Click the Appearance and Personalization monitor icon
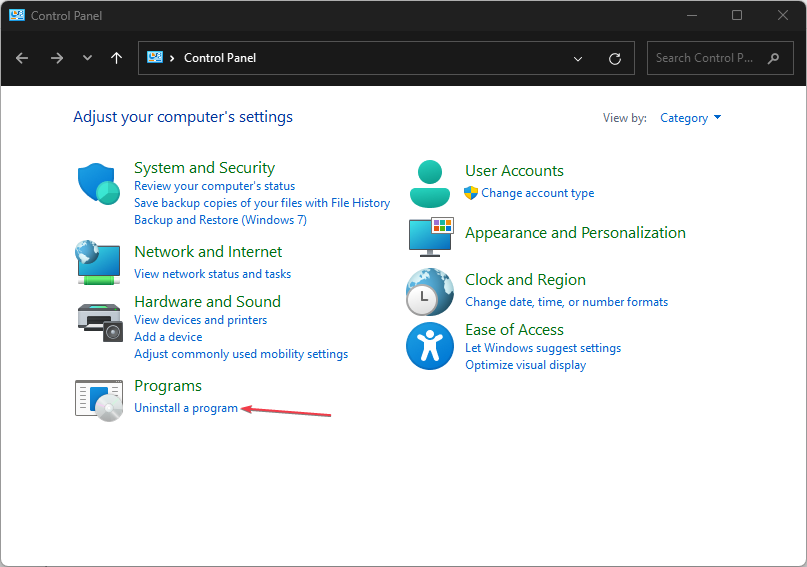The image size is (807, 567). 430,236
